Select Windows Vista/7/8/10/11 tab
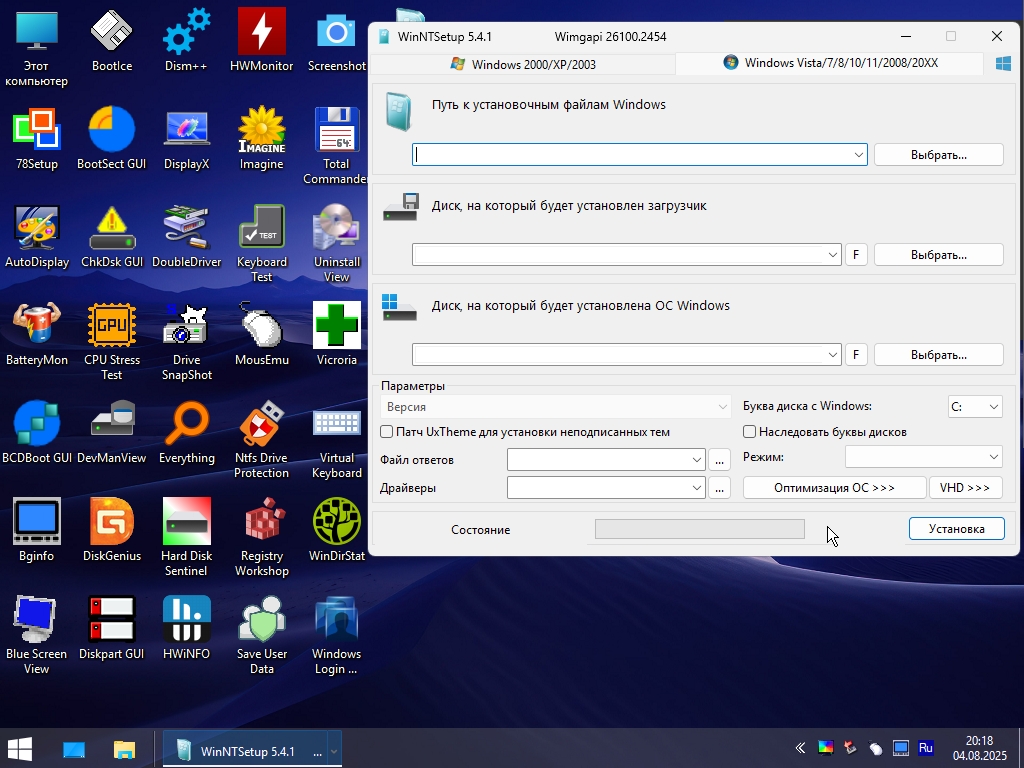 (830, 63)
